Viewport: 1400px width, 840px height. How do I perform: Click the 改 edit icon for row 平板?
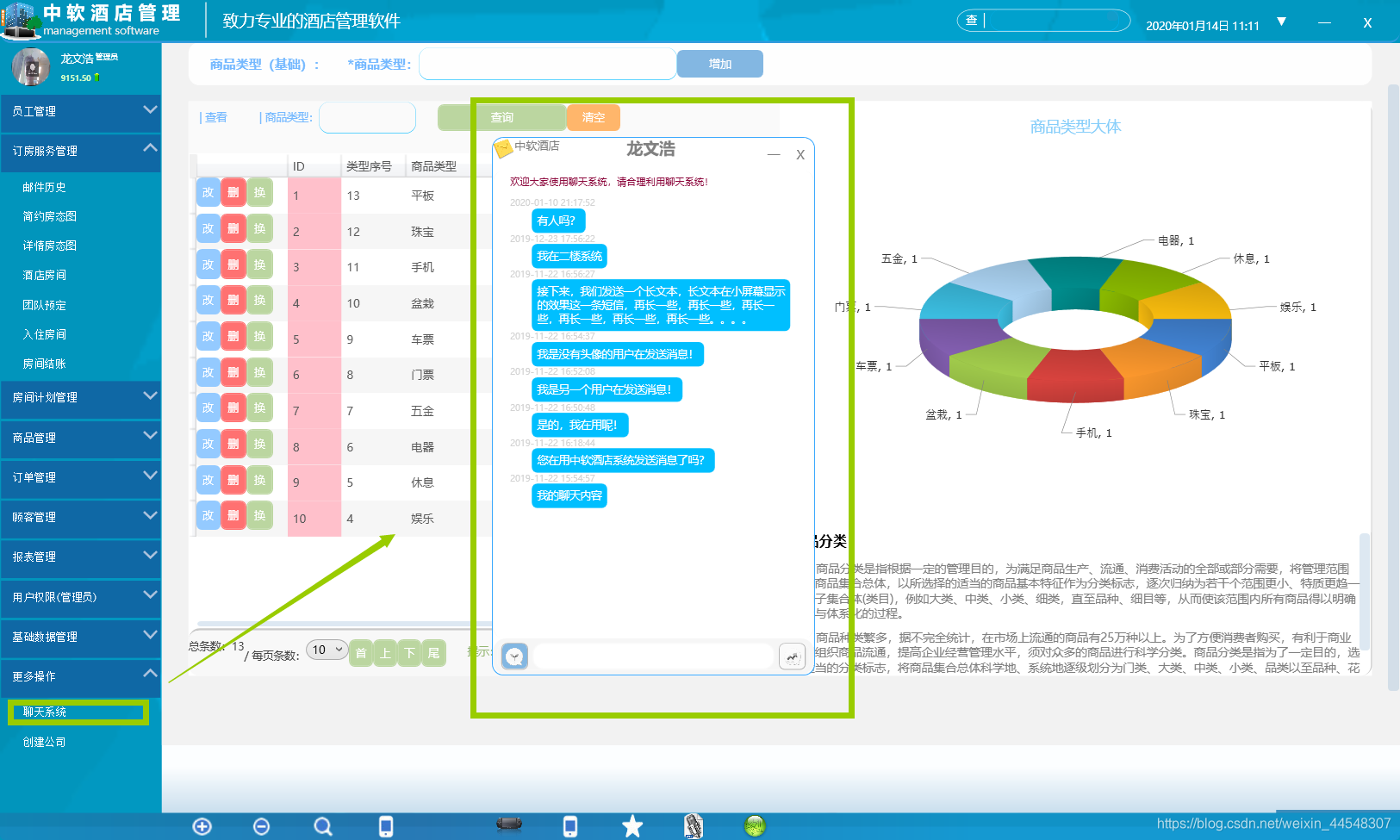tap(208, 192)
